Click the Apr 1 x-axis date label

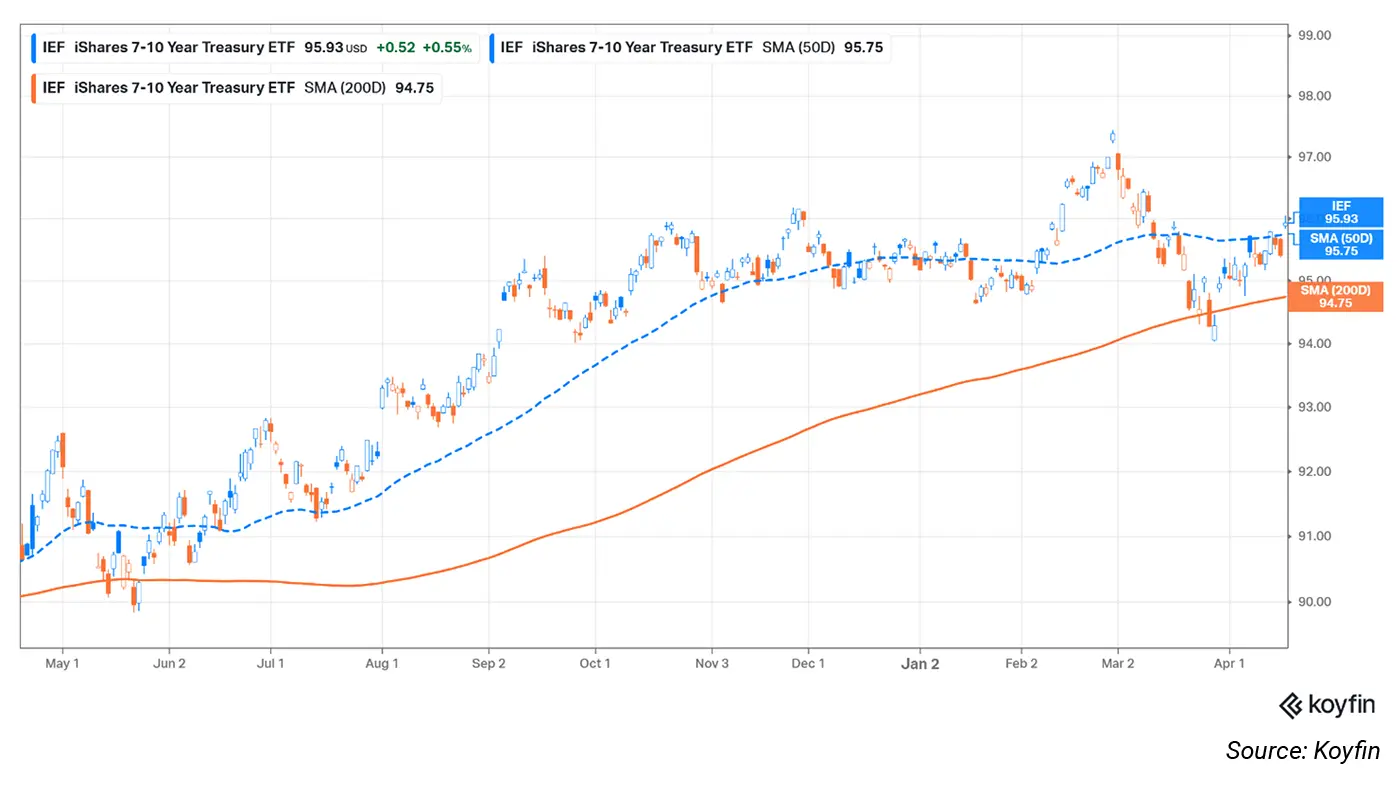(x=1229, y=664)
